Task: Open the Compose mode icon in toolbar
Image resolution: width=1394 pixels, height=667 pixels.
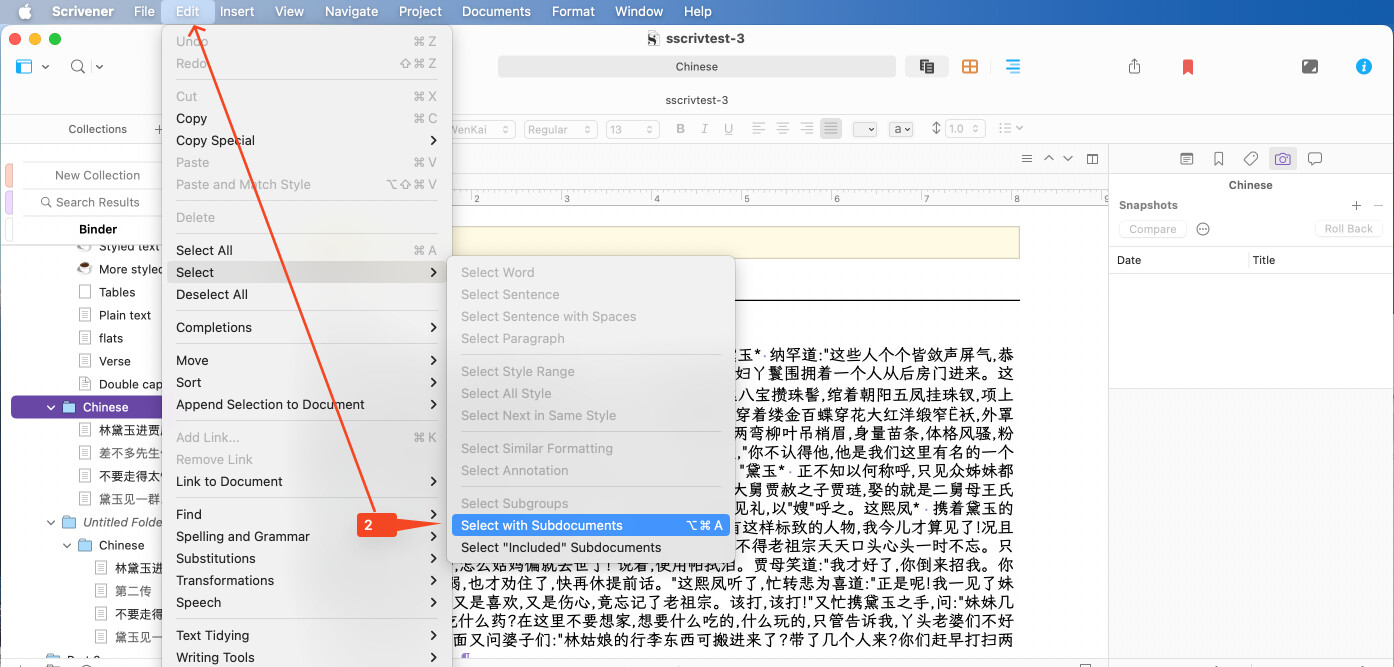Action: coord(1310,66)
